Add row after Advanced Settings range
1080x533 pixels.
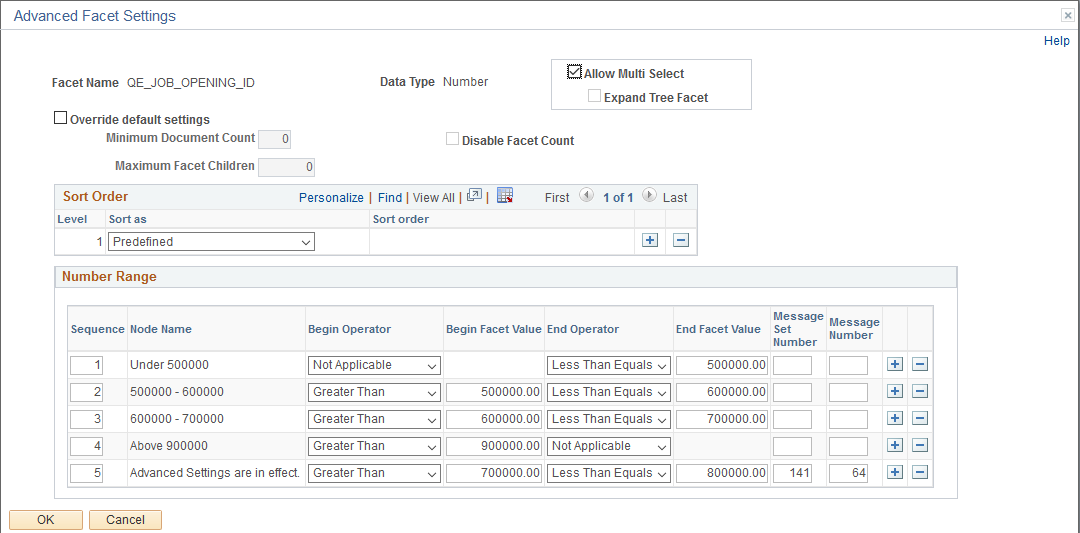[x=894, y=472]
